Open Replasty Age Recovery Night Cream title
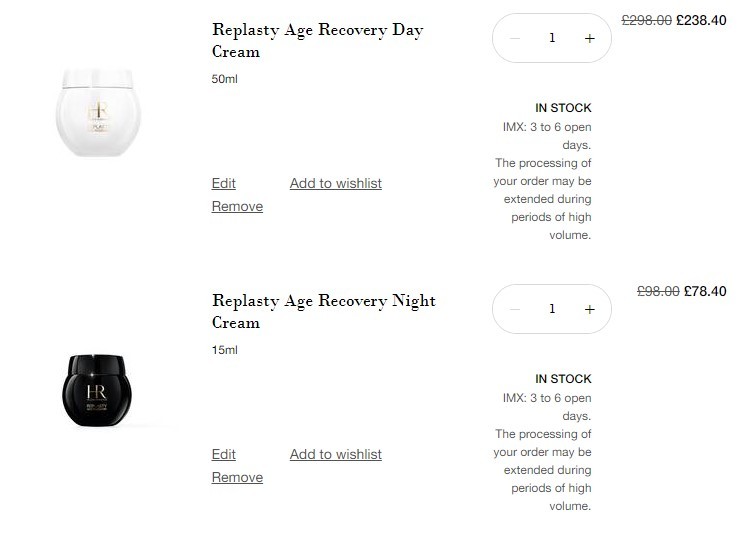Screen dimensions: 756x540 pos(324,311)
